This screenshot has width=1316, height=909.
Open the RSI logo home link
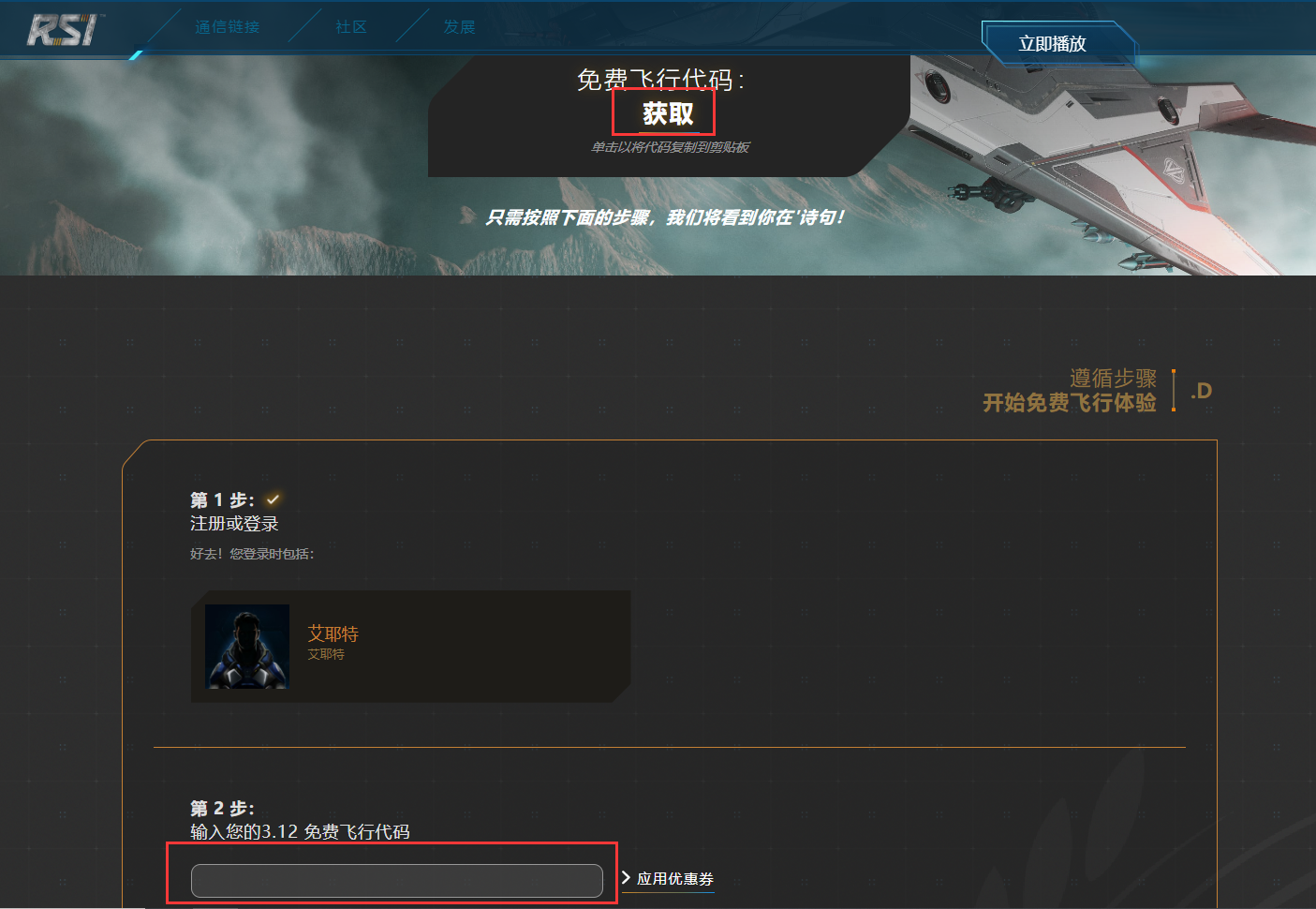pos(63,30)
